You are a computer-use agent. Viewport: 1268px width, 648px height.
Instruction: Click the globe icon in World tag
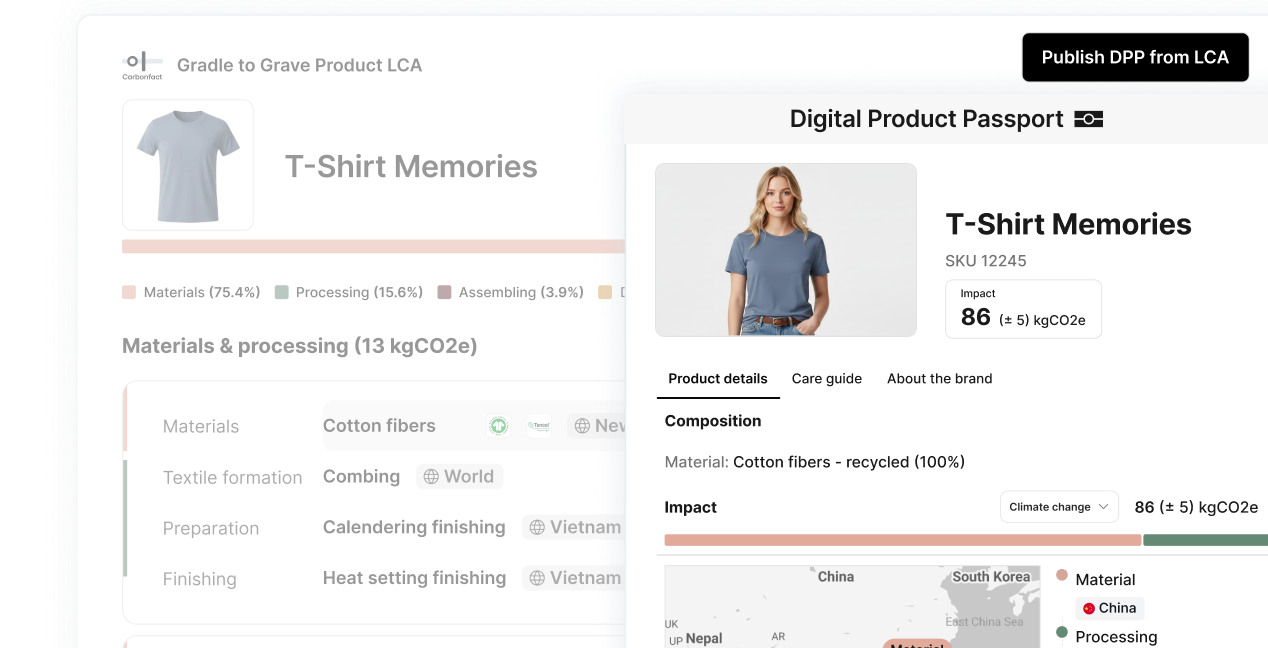(x=431, y=477)
